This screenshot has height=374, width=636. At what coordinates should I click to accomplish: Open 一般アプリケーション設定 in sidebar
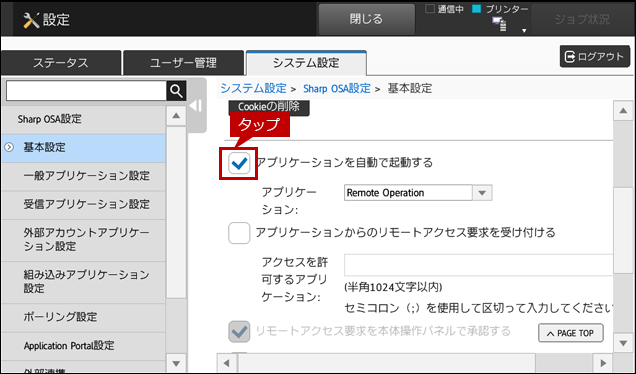click(x=84, y=176)
